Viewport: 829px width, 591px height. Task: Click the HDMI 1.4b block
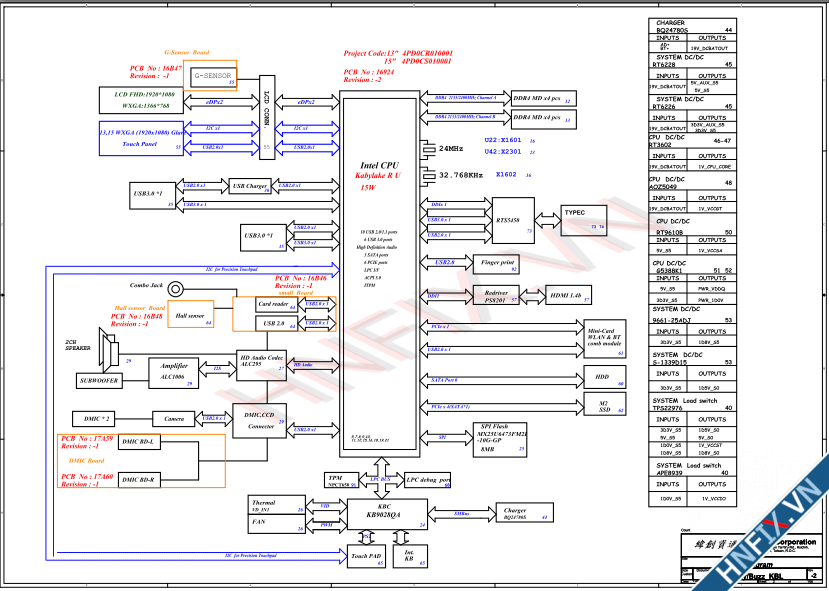pyautogui.click(x=571, y=297)
